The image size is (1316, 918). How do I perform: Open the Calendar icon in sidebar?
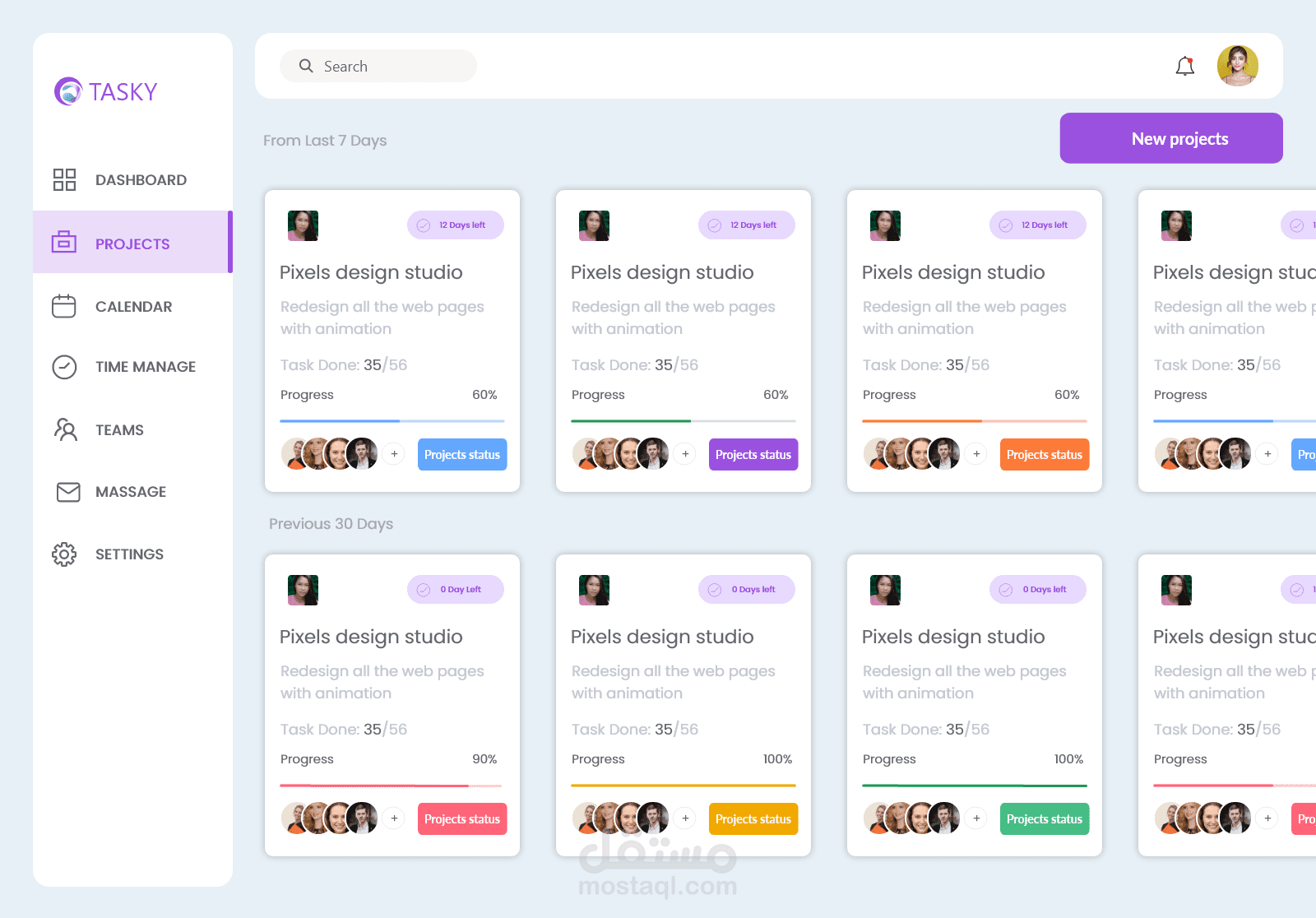(64, 306)
